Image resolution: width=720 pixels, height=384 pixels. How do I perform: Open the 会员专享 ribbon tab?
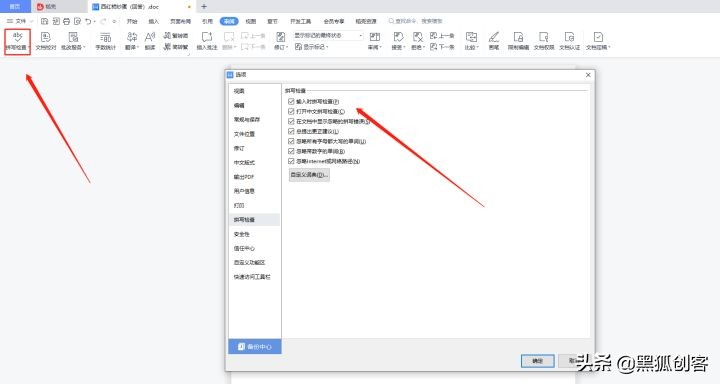[334, 21]
